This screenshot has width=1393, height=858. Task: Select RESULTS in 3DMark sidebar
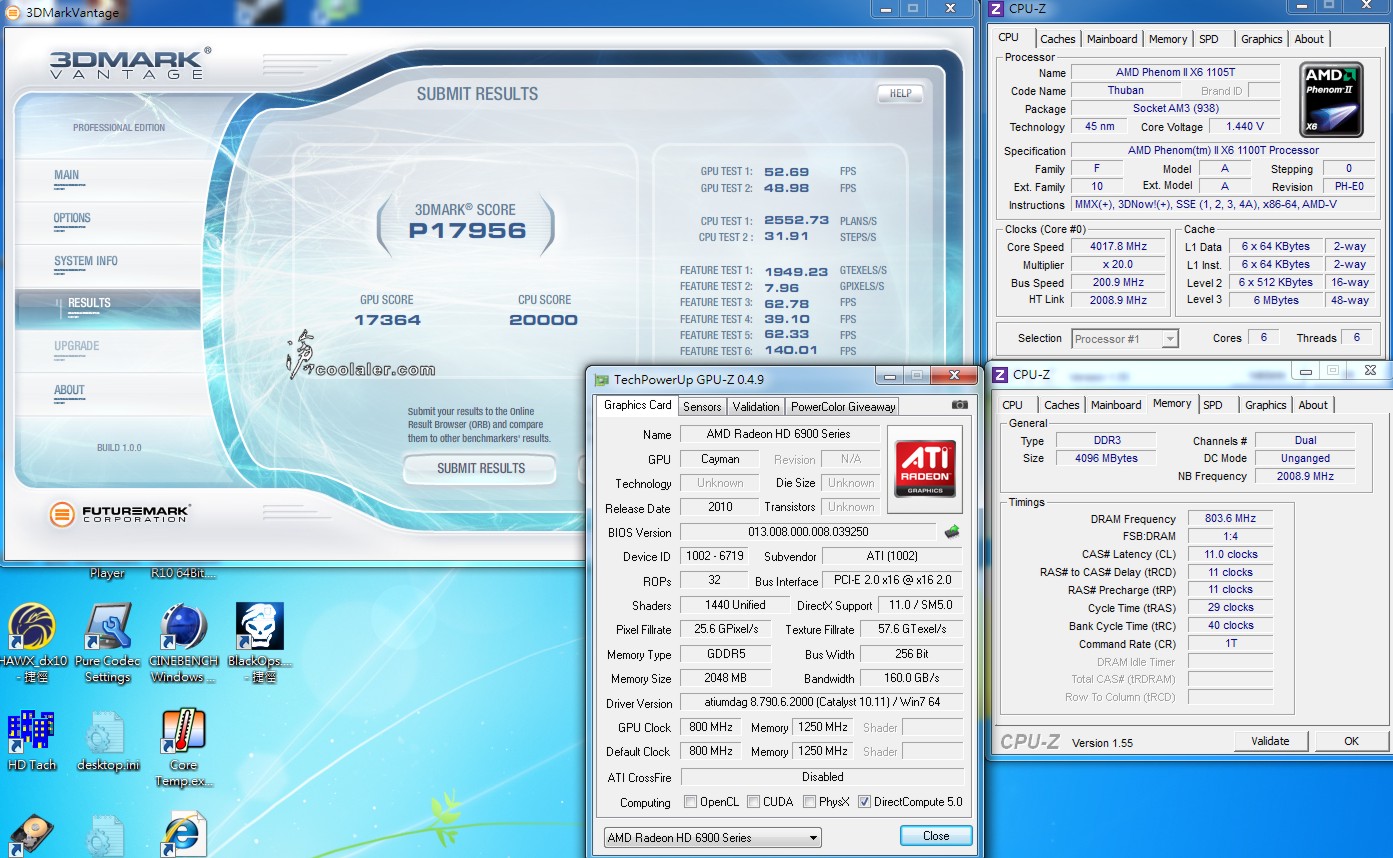coord(108,308)
